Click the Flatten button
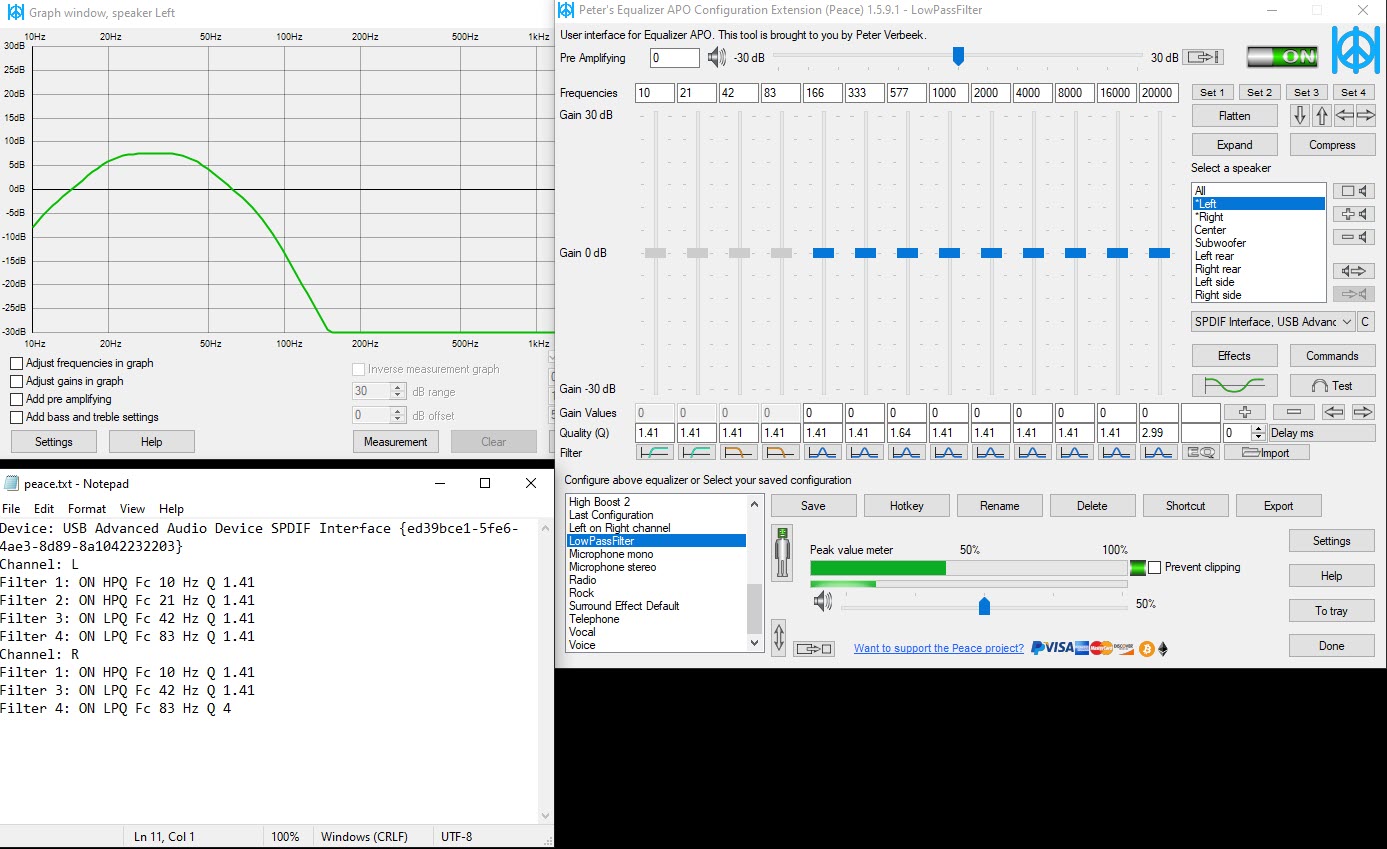Image resolution: width=1387 pixels, height=849 pixels. [1234, 116]
